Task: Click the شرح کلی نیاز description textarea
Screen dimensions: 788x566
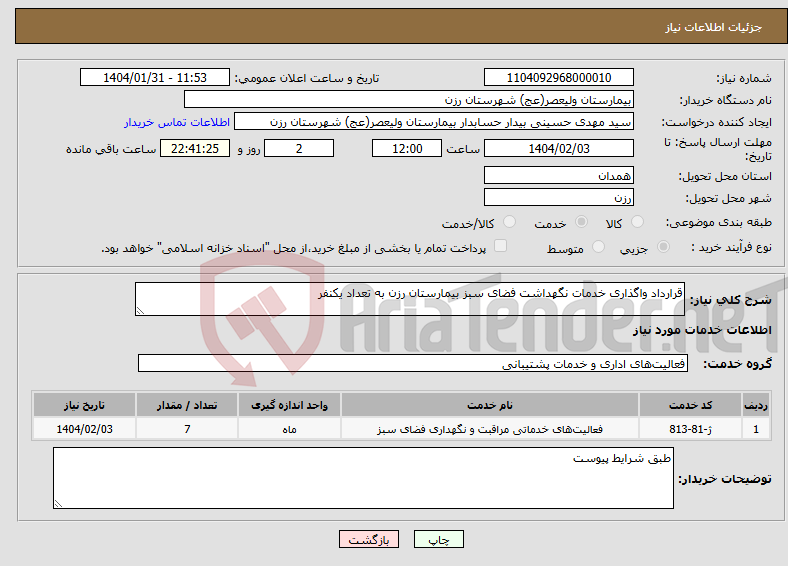Action: pyautogui.click(x=410, y=299)
